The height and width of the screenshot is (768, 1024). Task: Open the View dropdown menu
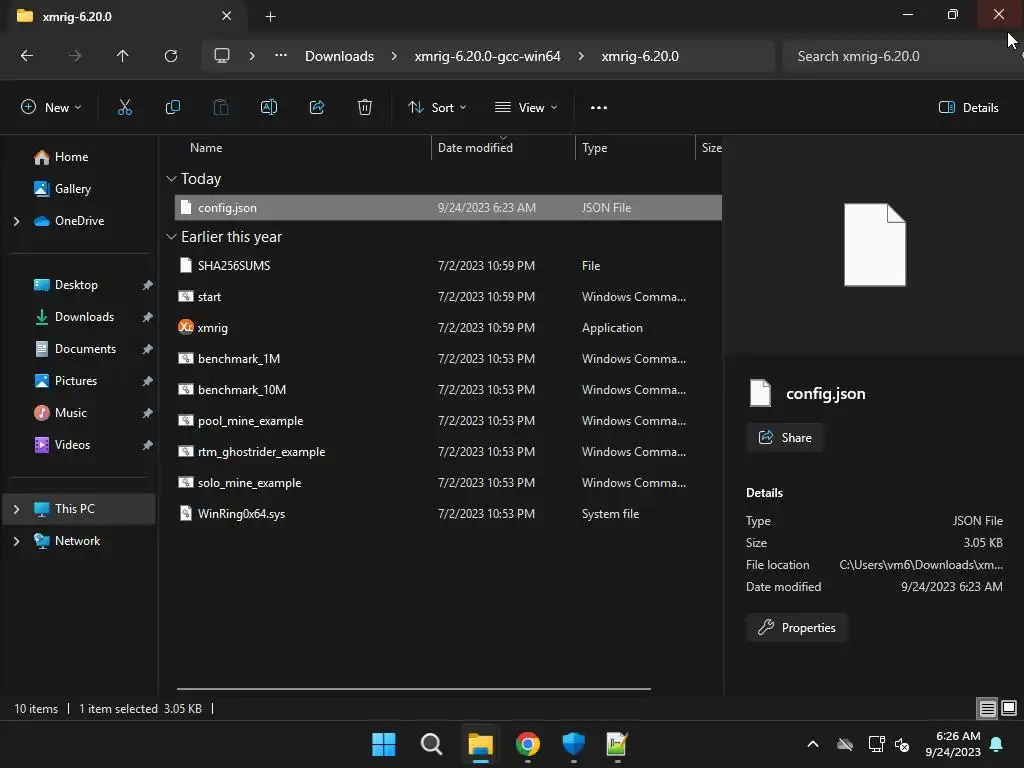click(x=526, y=108)
